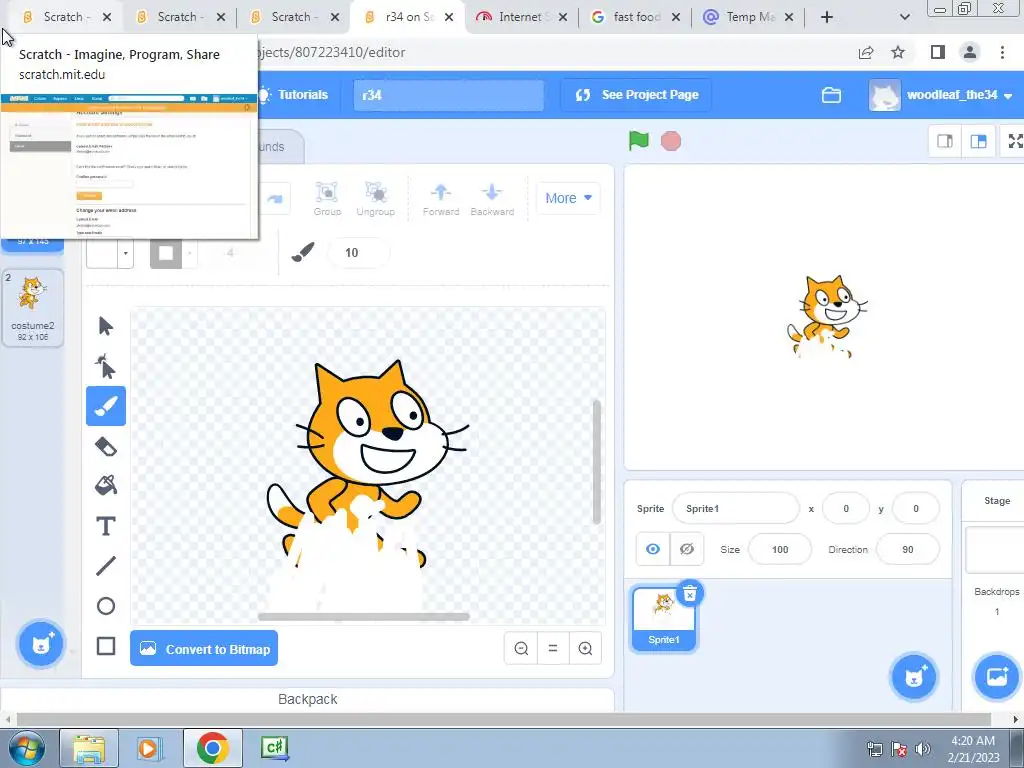Select the Circle tool

point(106,606)
